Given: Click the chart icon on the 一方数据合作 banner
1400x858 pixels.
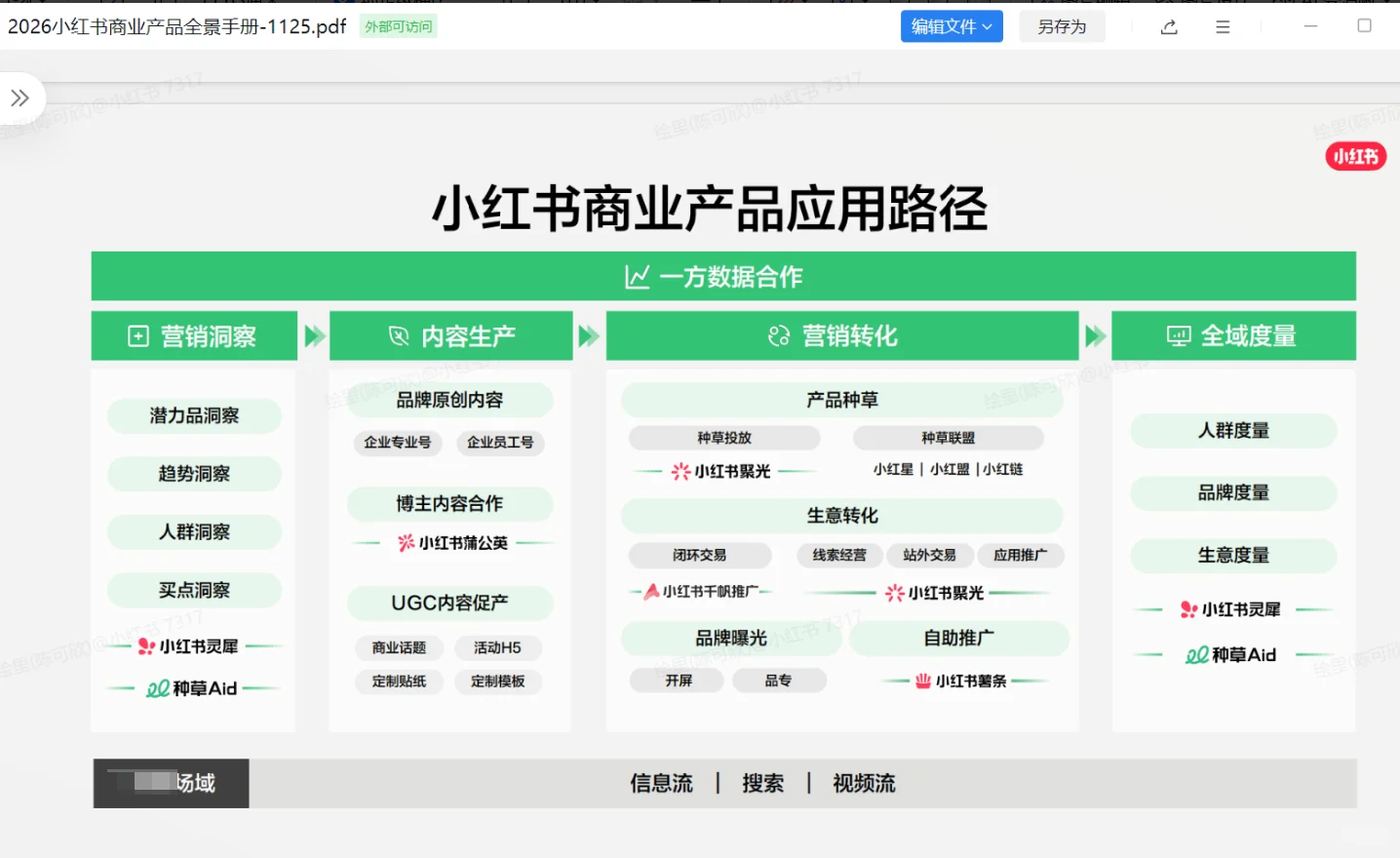Looking at the screenshot, I should point(637,276).
